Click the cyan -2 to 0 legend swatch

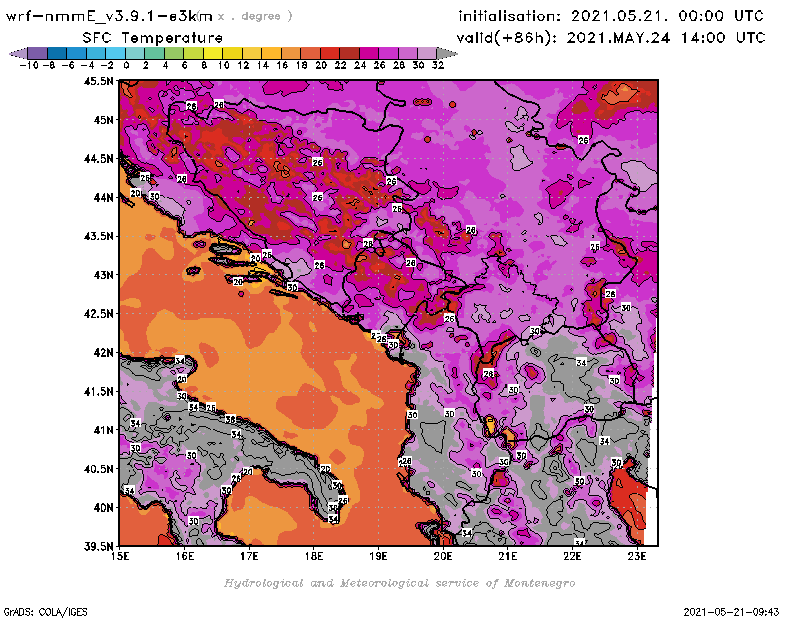pyautogui.click(x=115, y=53)
